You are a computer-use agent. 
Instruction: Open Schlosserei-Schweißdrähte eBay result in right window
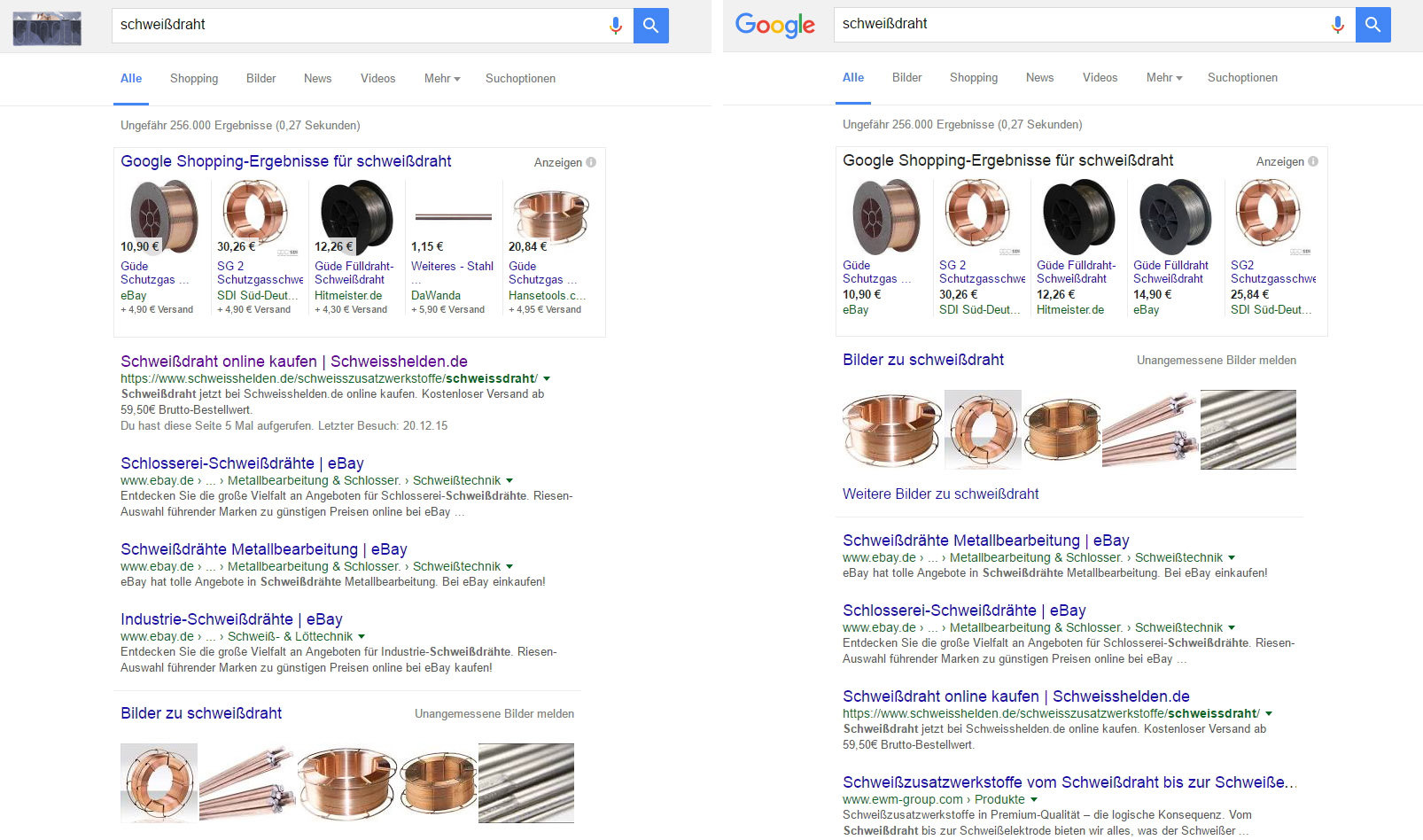(x=964, y=611)
